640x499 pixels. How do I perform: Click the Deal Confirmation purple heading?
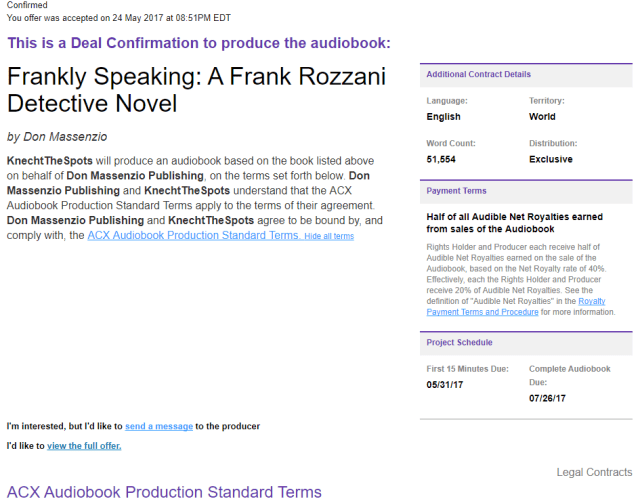pos(199,43)
